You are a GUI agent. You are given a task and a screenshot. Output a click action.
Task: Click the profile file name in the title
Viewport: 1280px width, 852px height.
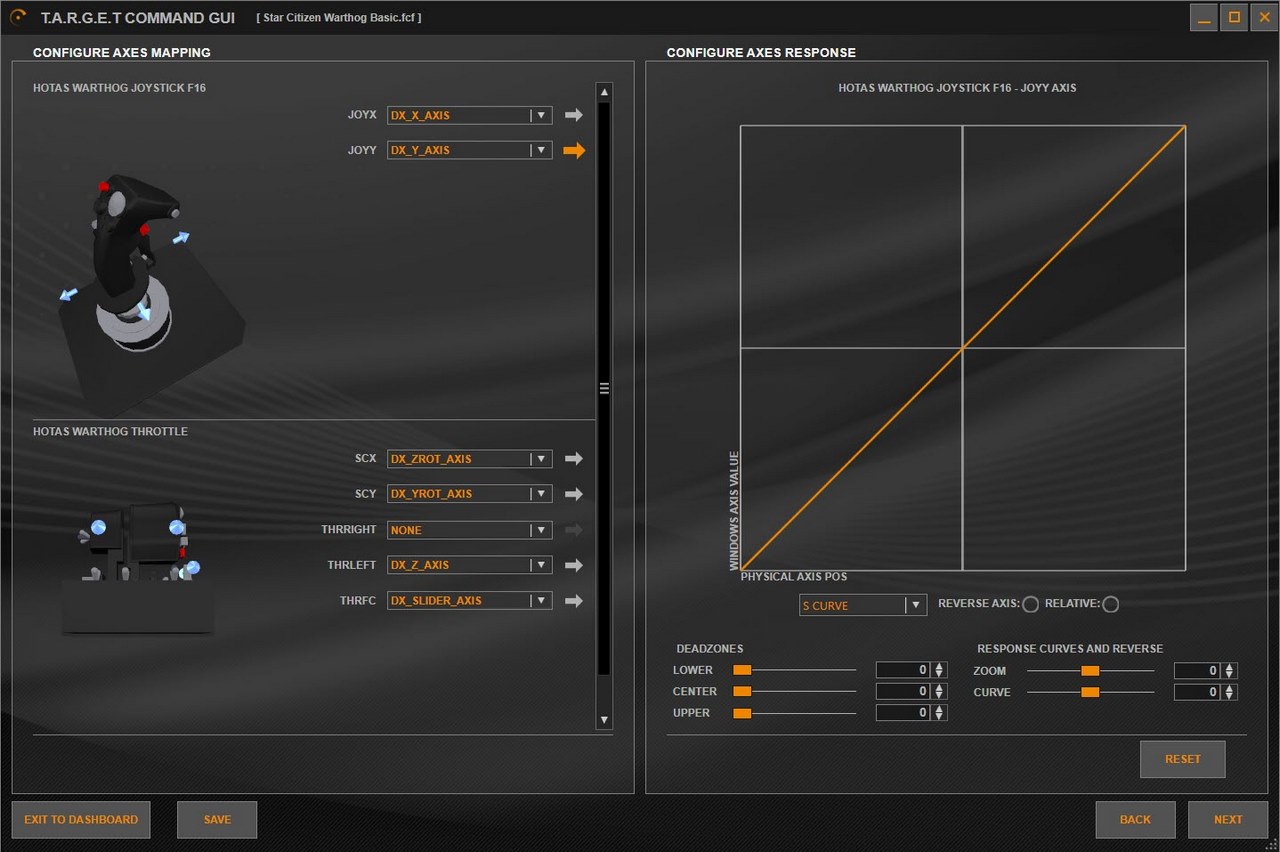339,18
